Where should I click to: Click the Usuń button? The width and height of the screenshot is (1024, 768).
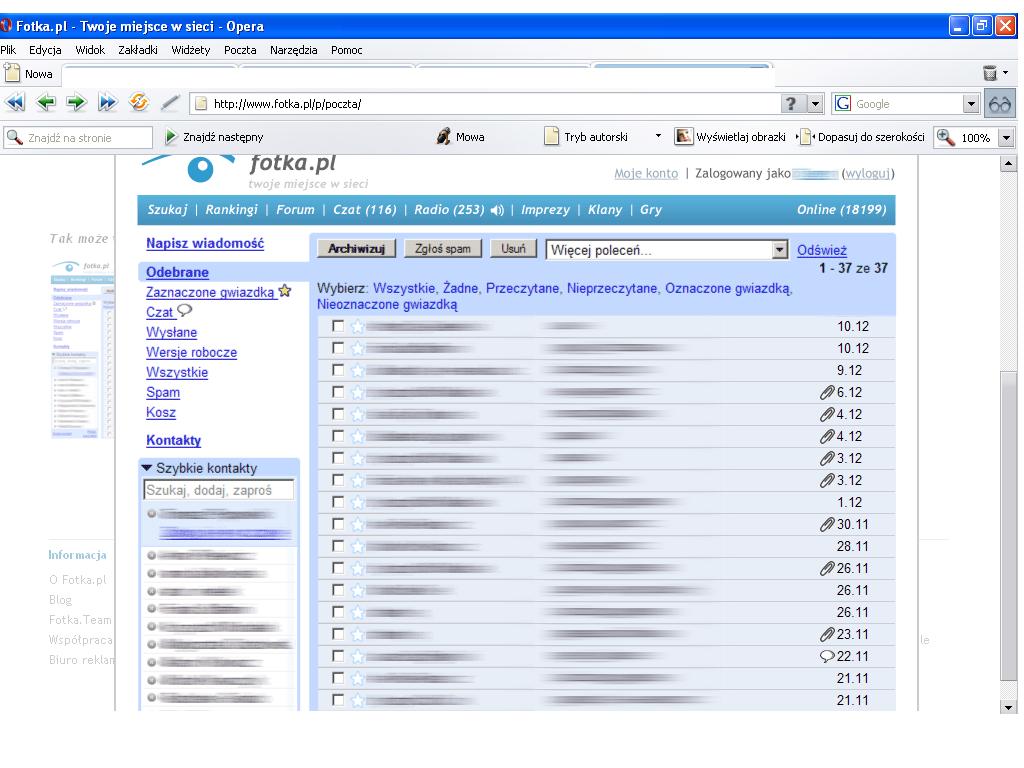(x=513, y=248)
